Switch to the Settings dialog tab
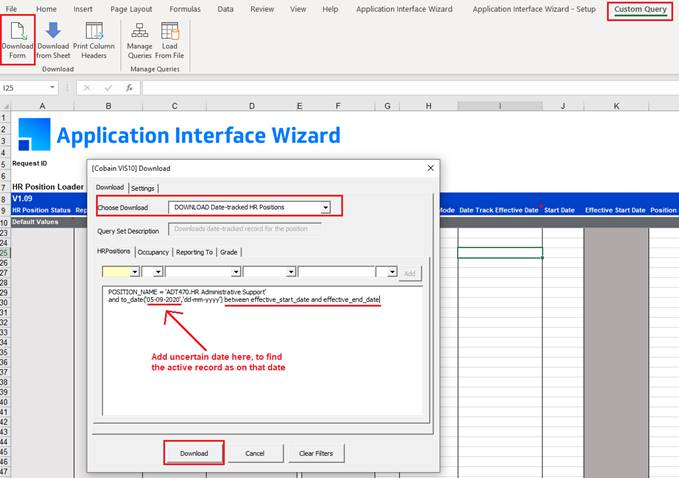679x478 pixels. coord(142,188)
